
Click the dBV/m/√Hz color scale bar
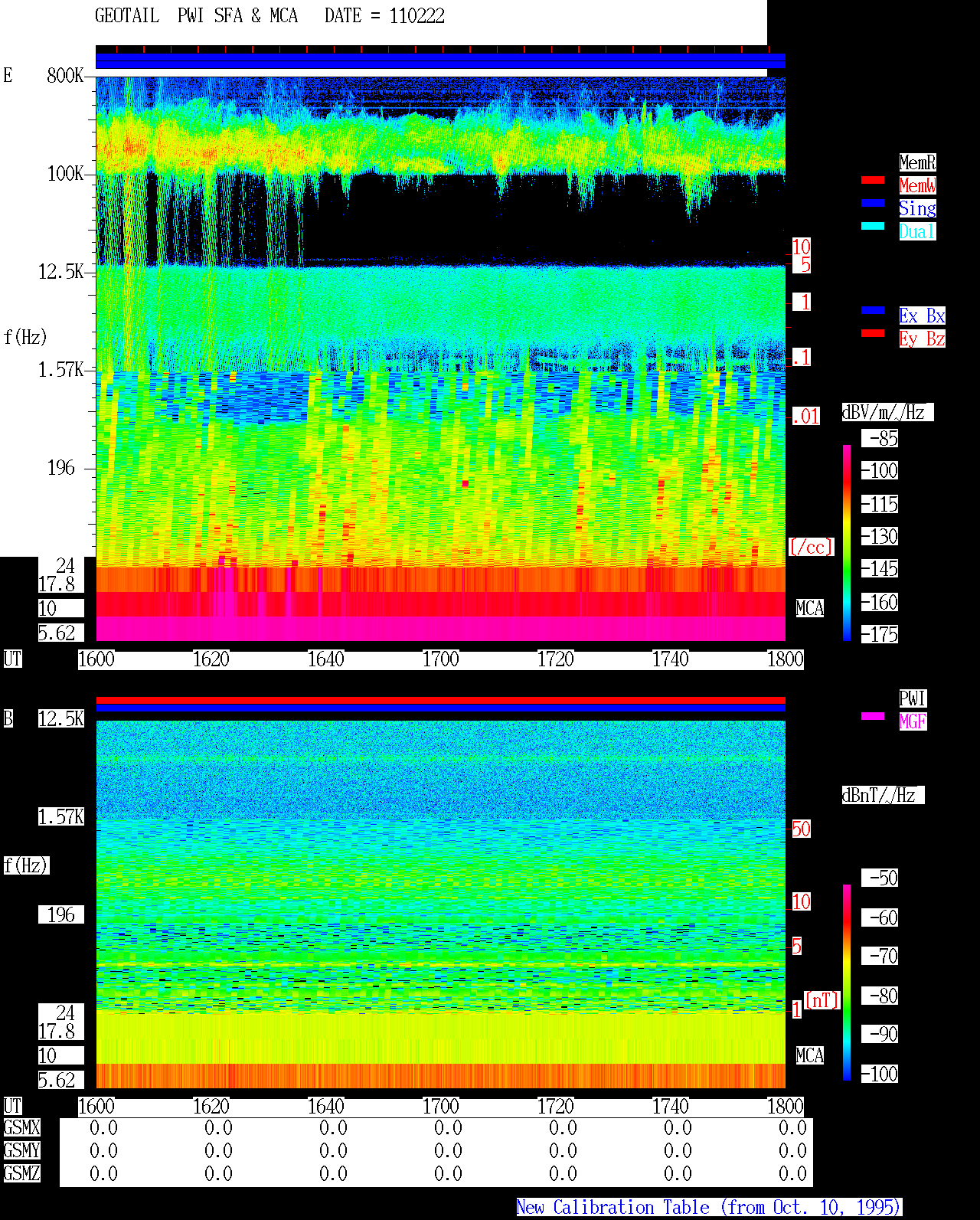point(847,542)
